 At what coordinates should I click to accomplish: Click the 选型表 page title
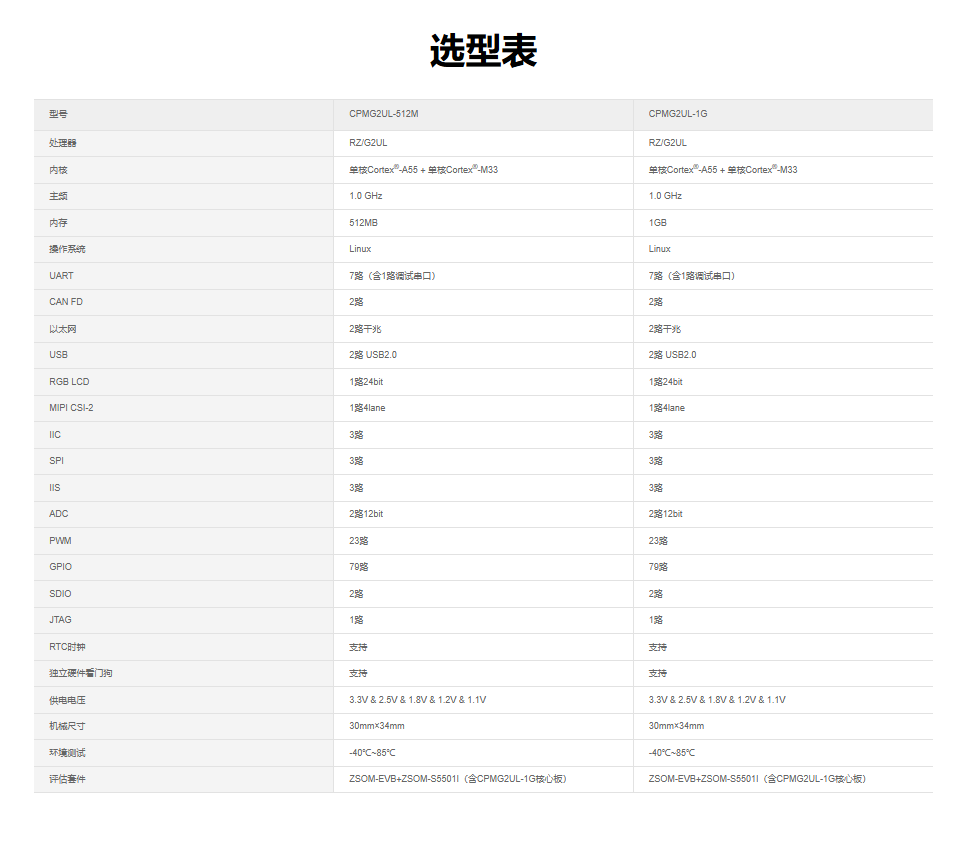tap(483, 51)
